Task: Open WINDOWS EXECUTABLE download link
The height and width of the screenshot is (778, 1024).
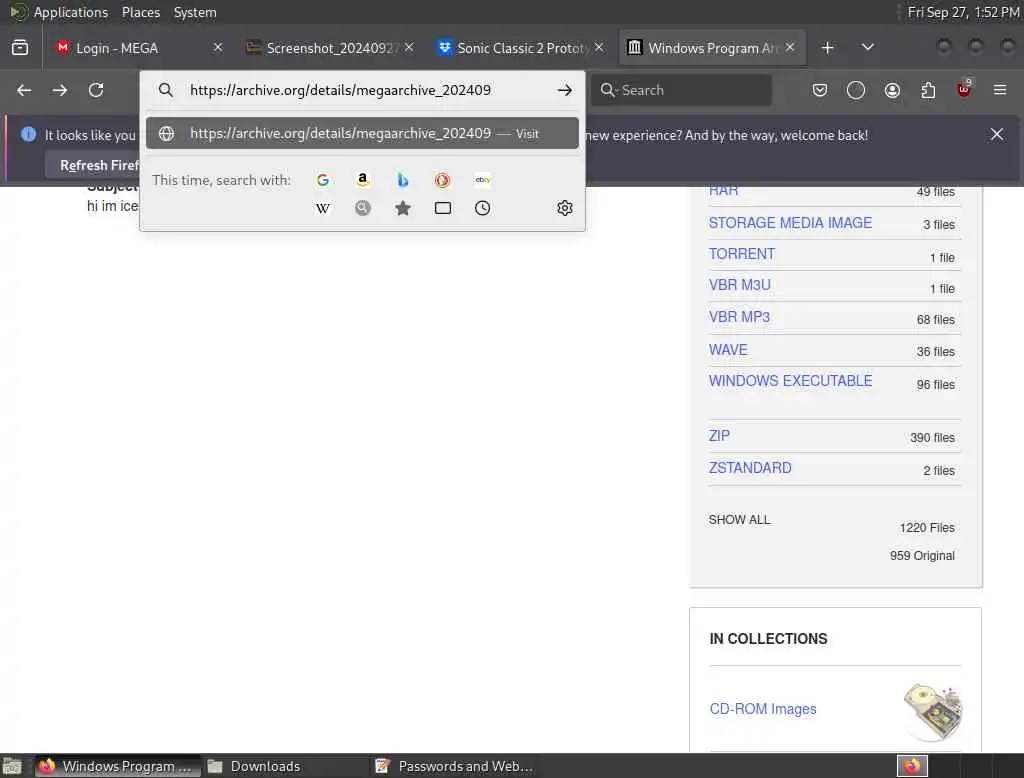Action: 790,381
